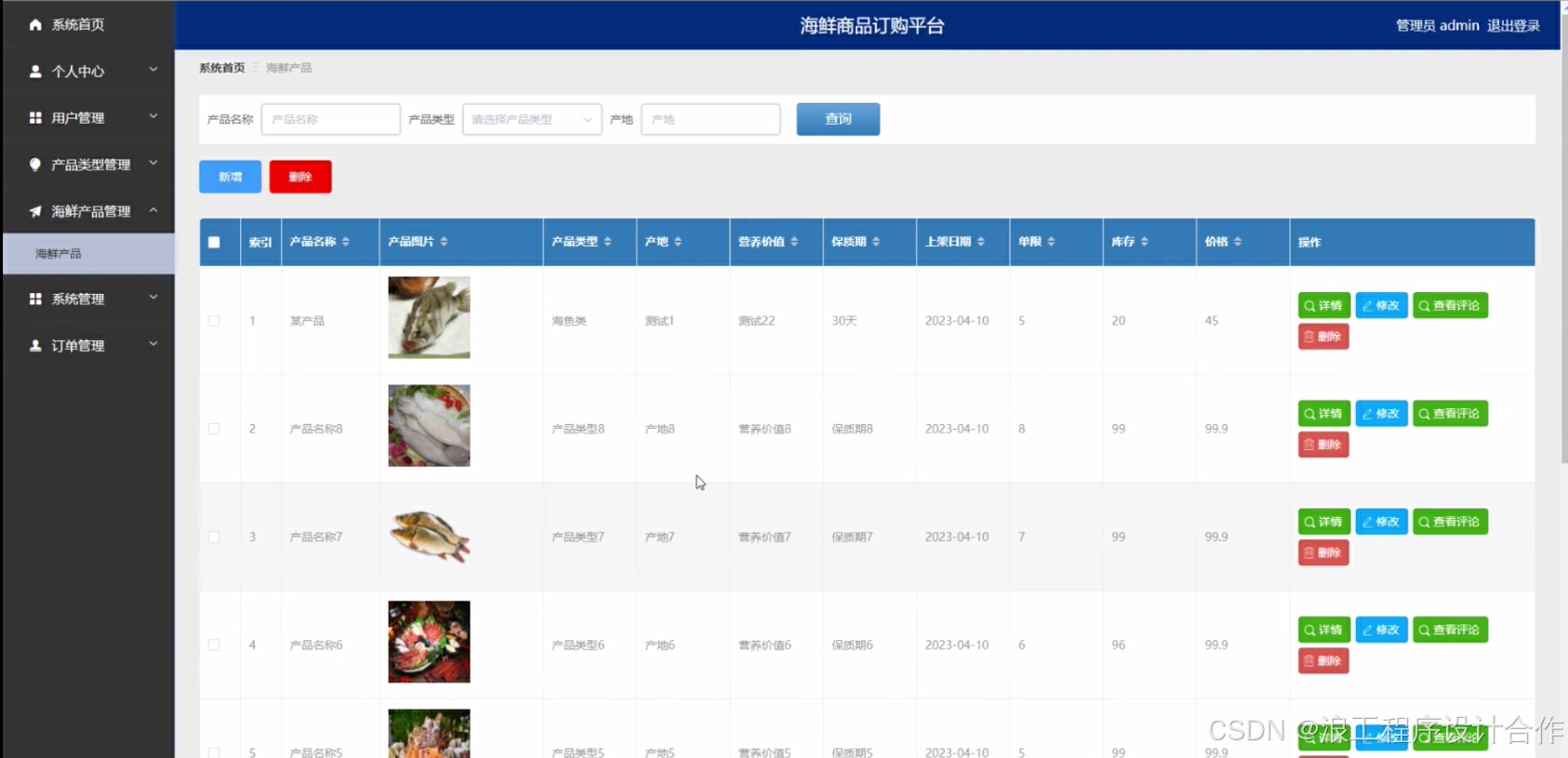Collapse the 海鲜产品管理 menu
Image resolution: width=1568 pixels, height=758 pixels.
pyautogui.click(x=88, y=211)
